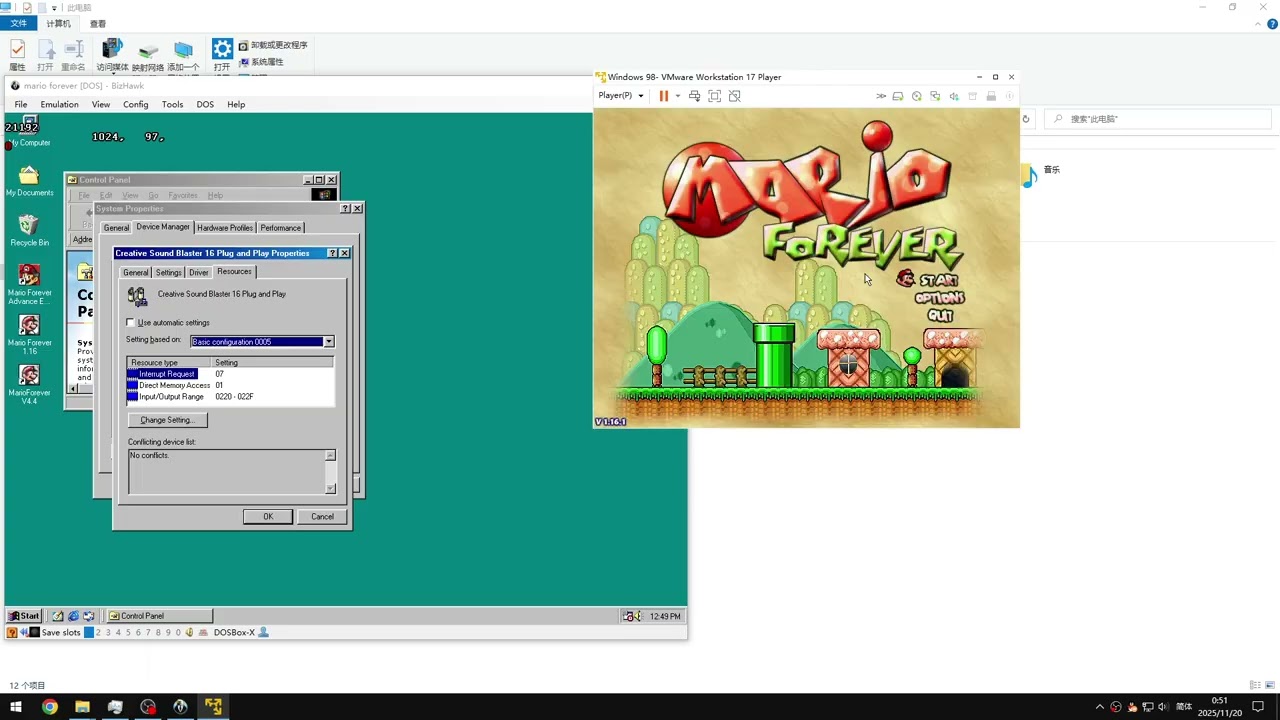Click the Explorer search box
This screenshot has height=720, width=1280.
1158,119
